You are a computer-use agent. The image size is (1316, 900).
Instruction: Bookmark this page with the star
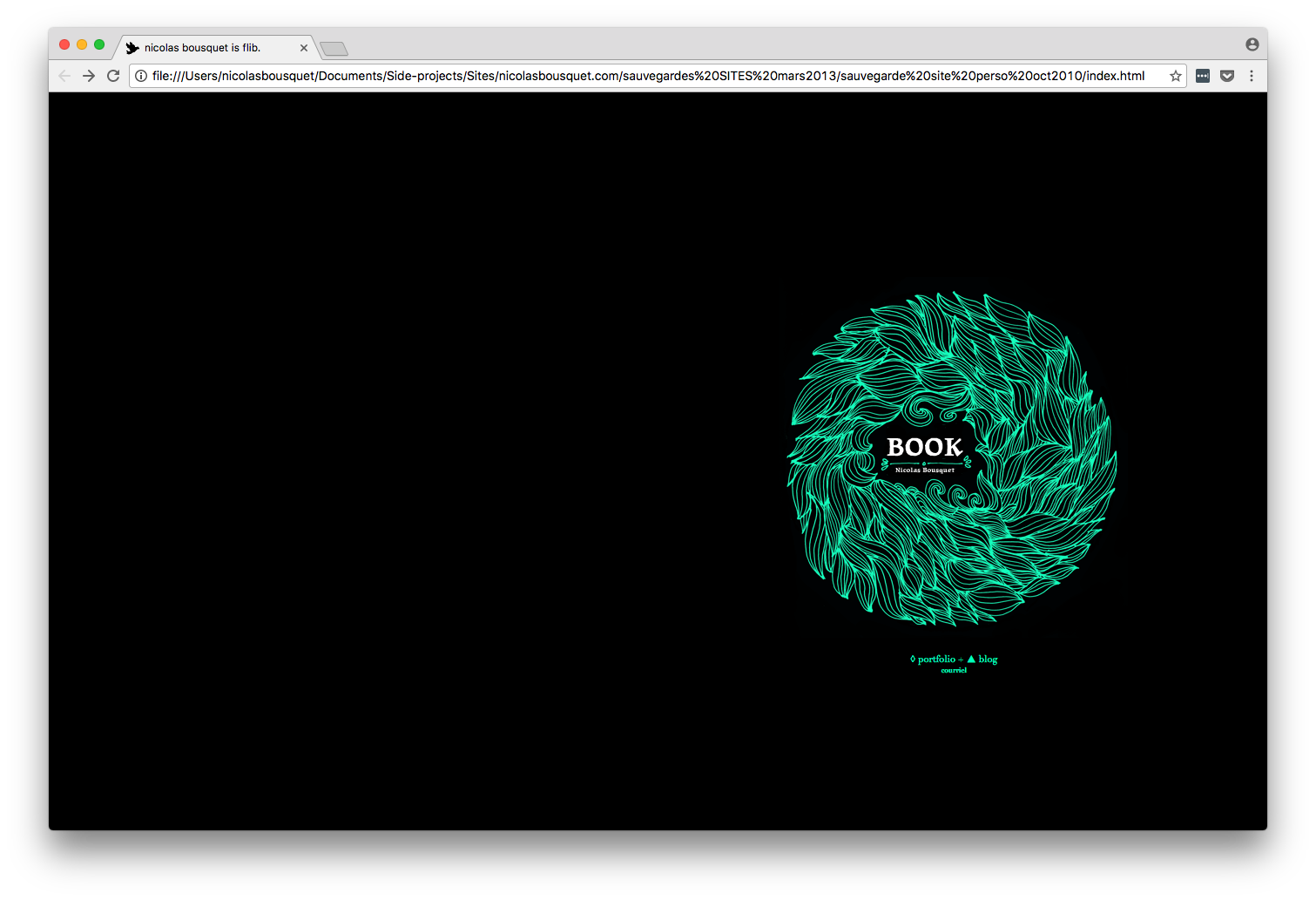point(1175,76)
